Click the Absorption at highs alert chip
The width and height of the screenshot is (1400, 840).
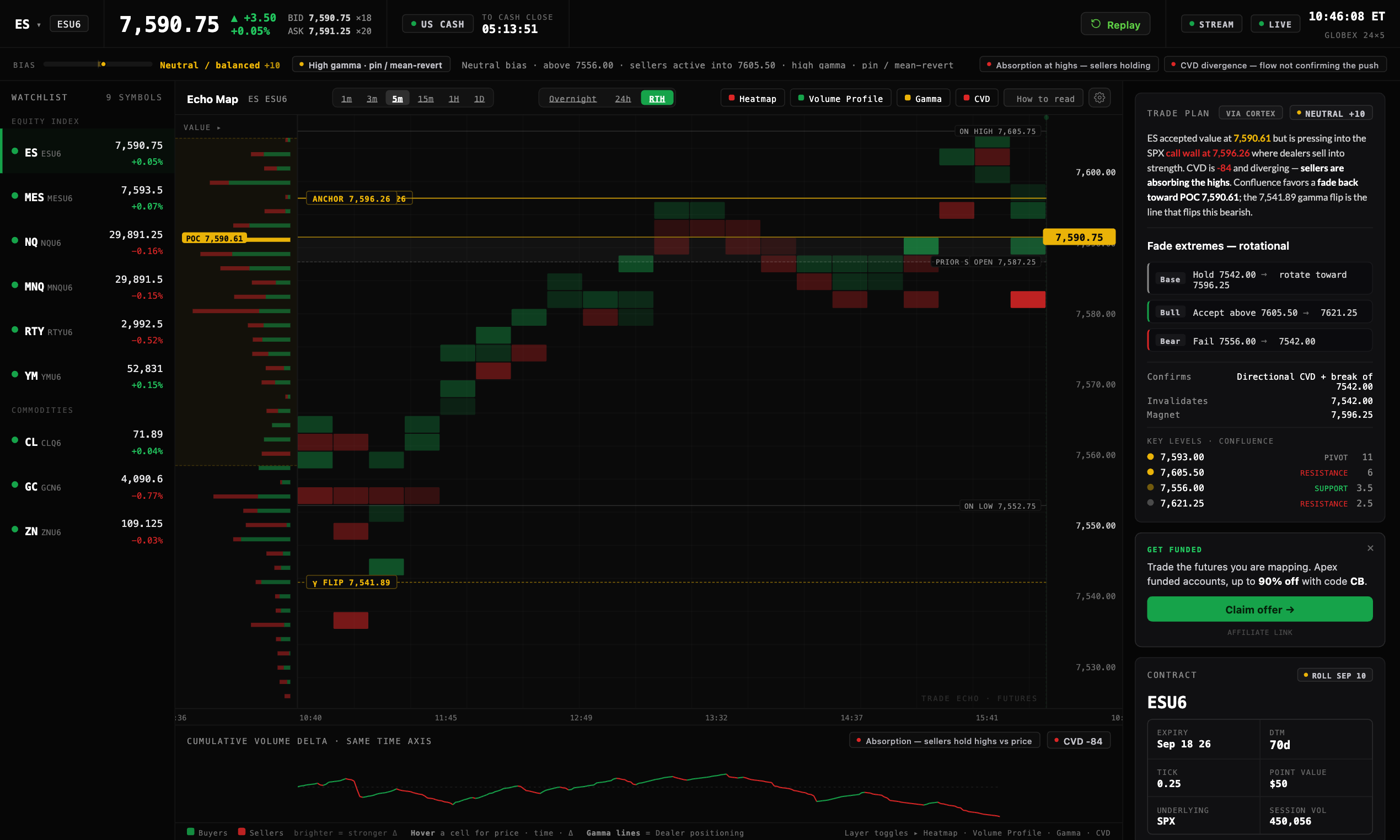click(1068, 65)
